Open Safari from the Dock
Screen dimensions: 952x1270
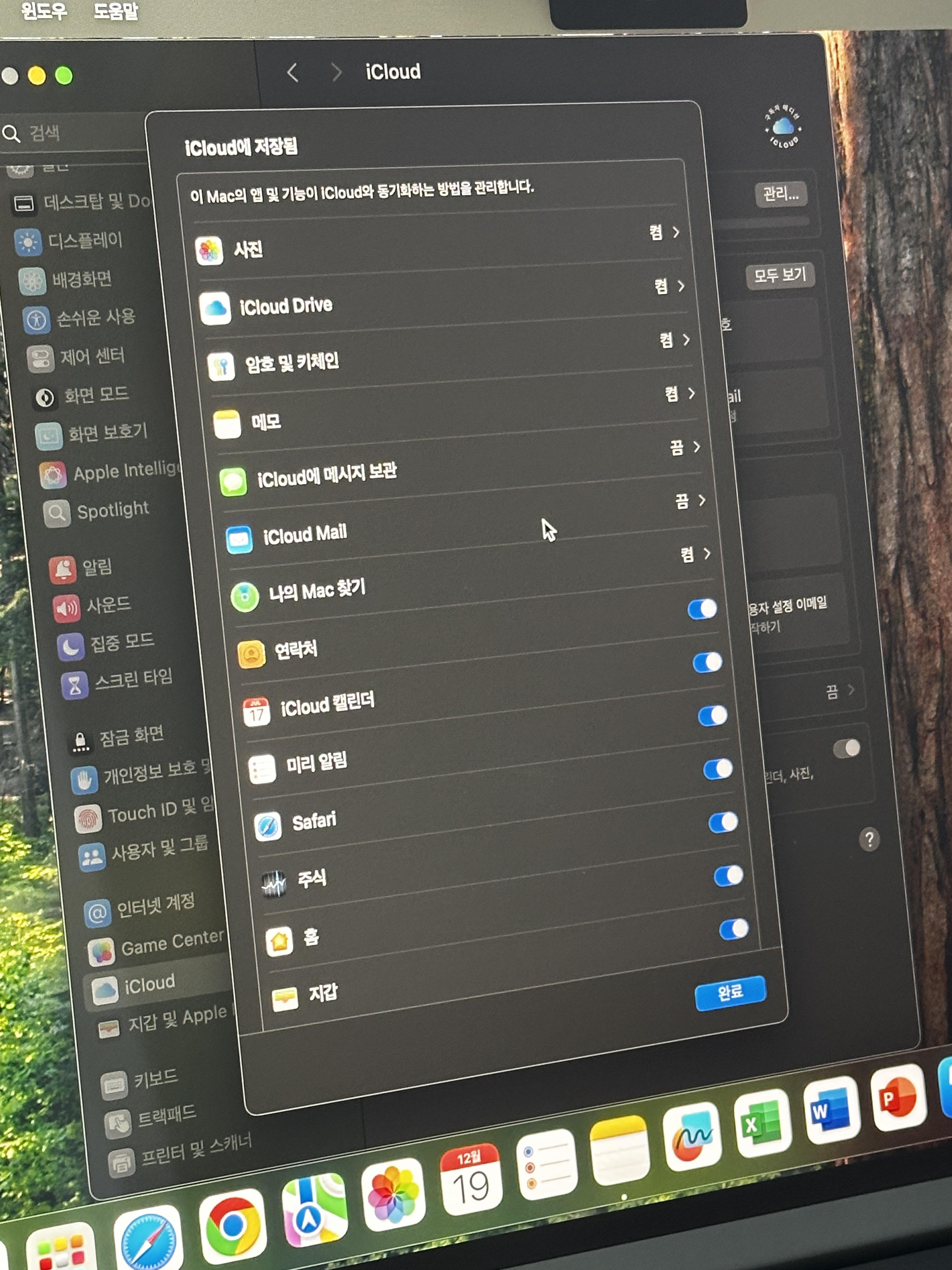pos(148,1243)
